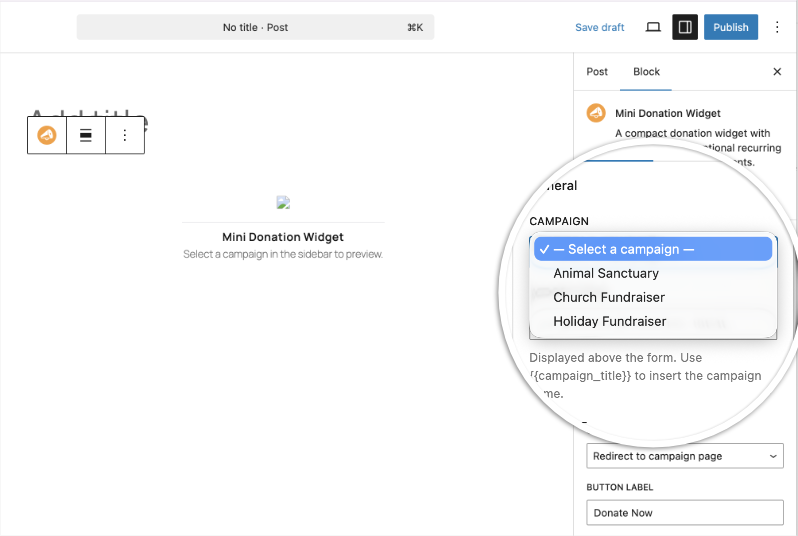This screenshot has width=798, height=536.
Task: Pick Holiday Fundraiser in the campaign dropdown
Action: (x=609, y=321)
